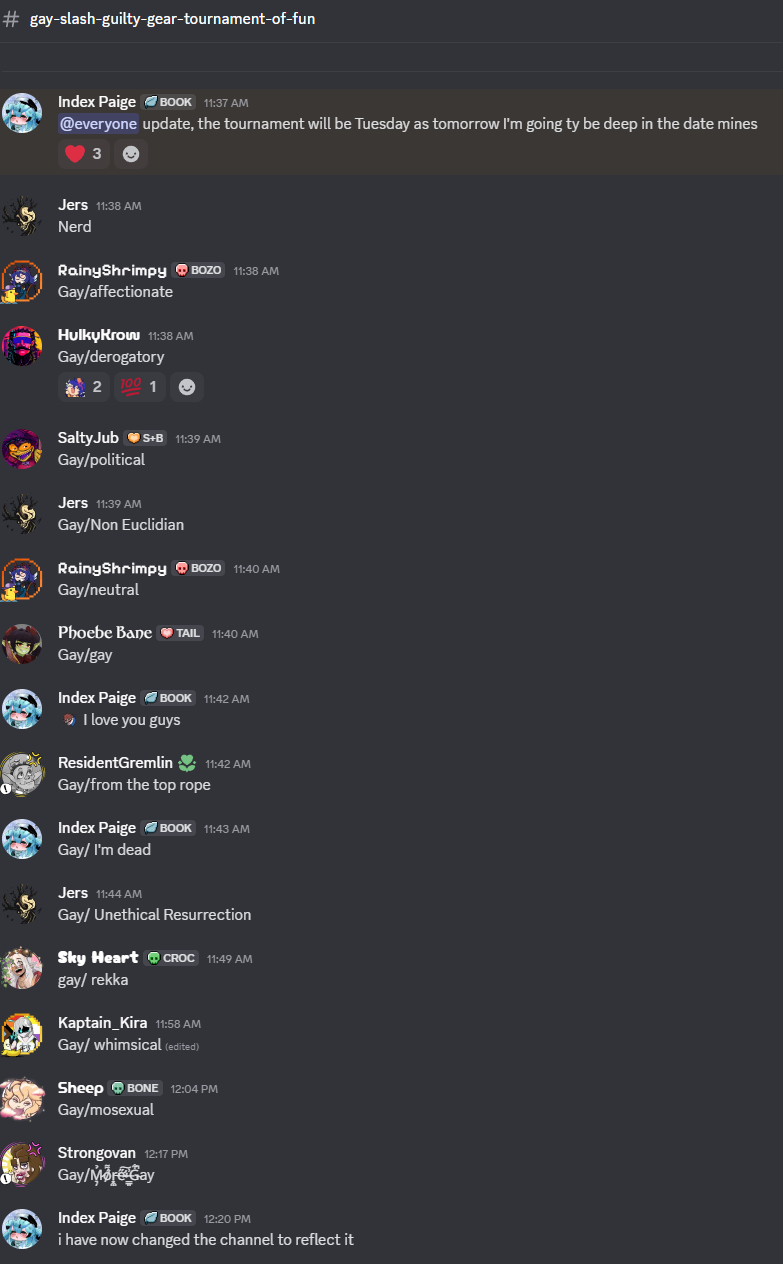Click Phoebe Bane's TAIL heart tag

point(180,633)
